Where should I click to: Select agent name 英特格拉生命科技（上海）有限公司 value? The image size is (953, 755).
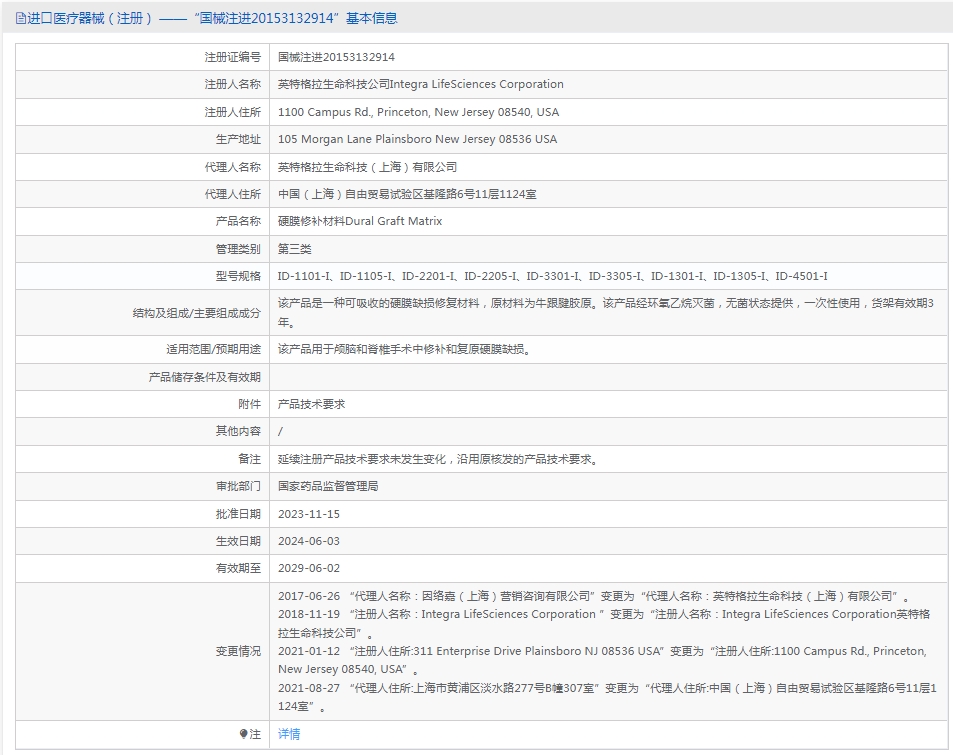[x=368, y=167]
